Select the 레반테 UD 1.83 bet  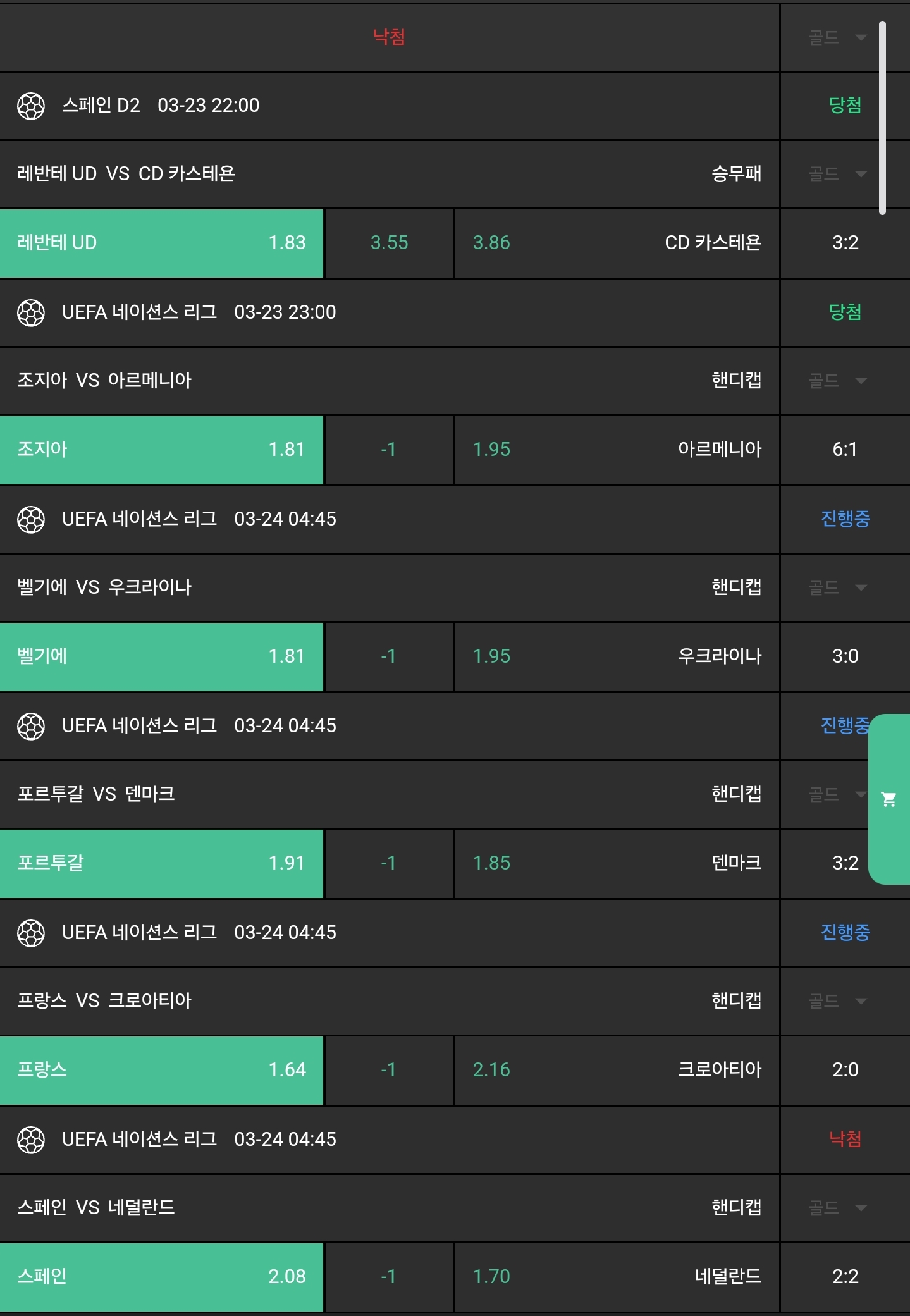tap(161, 243)
